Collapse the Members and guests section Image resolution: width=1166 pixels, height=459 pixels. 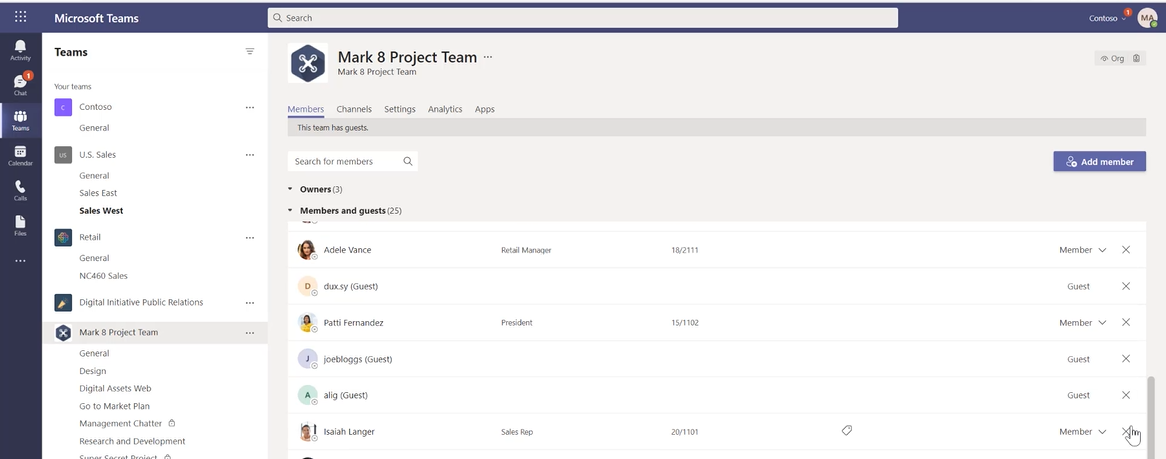pyautogui.click(x=291, y=211)
